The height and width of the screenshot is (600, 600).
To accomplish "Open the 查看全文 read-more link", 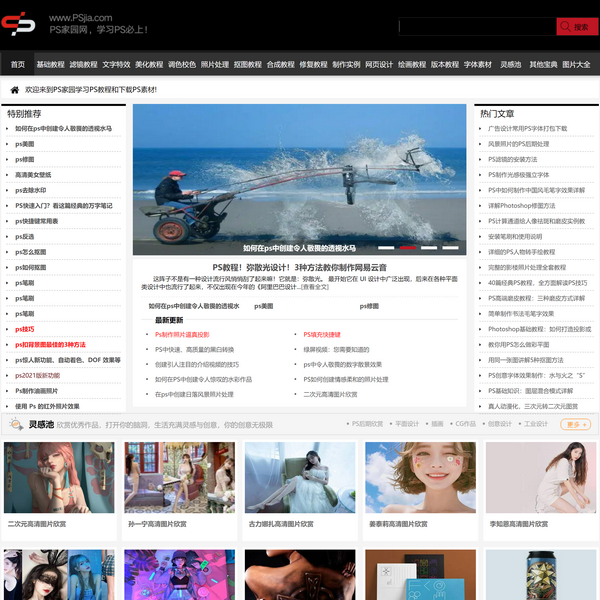I will 315,287.
